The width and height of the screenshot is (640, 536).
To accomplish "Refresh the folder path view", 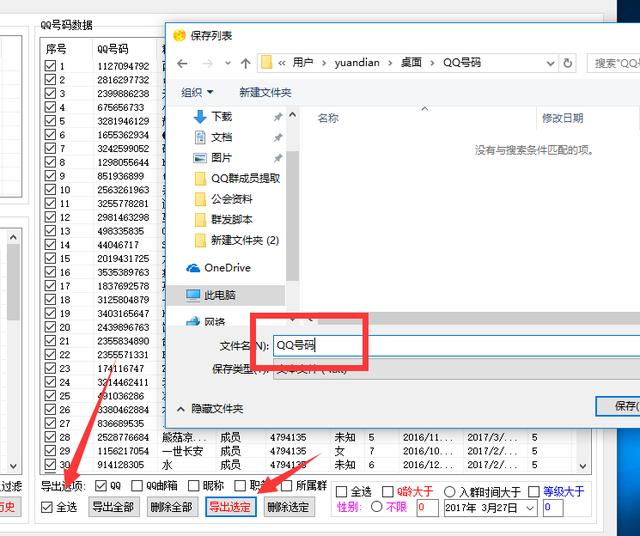I will (x=567, y=63).
